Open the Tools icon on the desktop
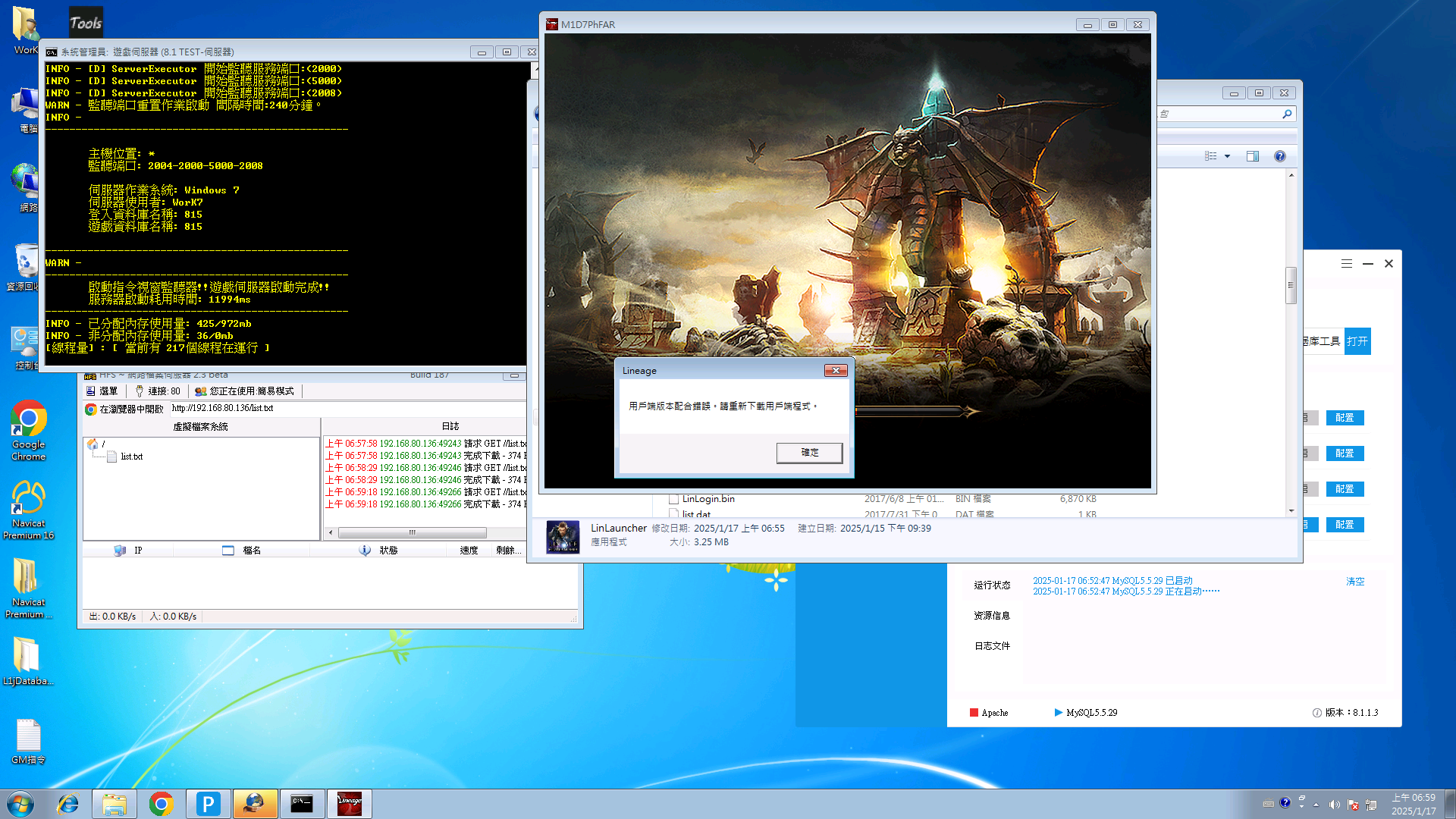This screenshot has width=1456, height=819. (x=86, y=22)
